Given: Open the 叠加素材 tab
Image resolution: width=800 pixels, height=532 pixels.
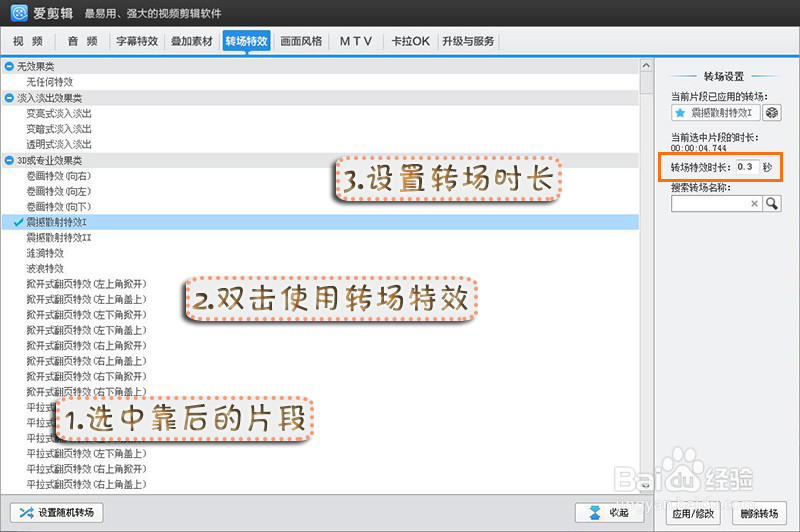Looking at the screenshot, I should pos(191,41).
